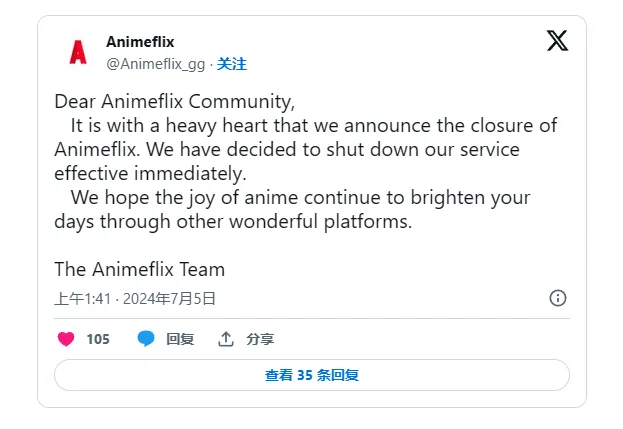The width and height of the screenshot is (623, 429).
Task: Click the 'Dear Animeflix Community' greeting line
Action: pos(175,102)
